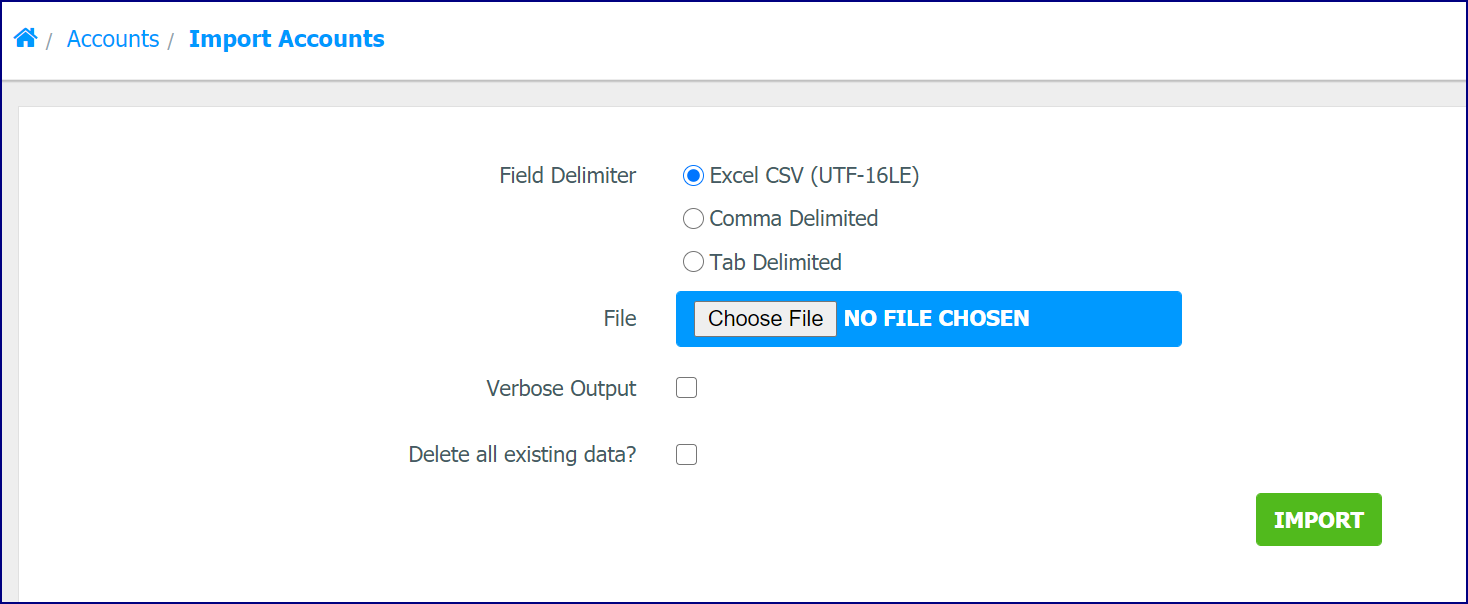Screen dimensions: 1468x604
Task: Click the Verbose Output label text
Action: coord(561,388)
